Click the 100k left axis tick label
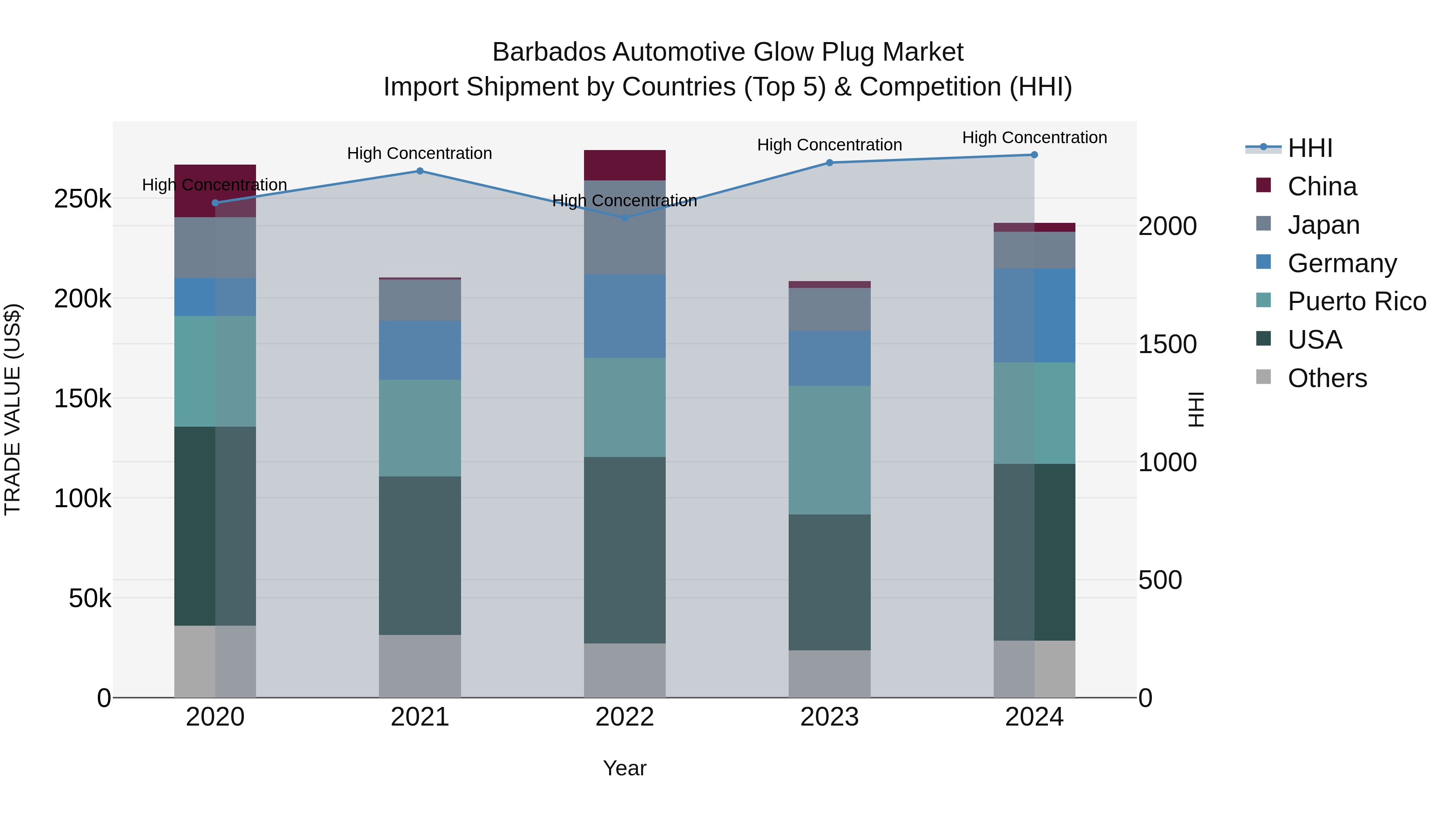The width and height of the screenshot is (1456, 819). tap(83, 499)
